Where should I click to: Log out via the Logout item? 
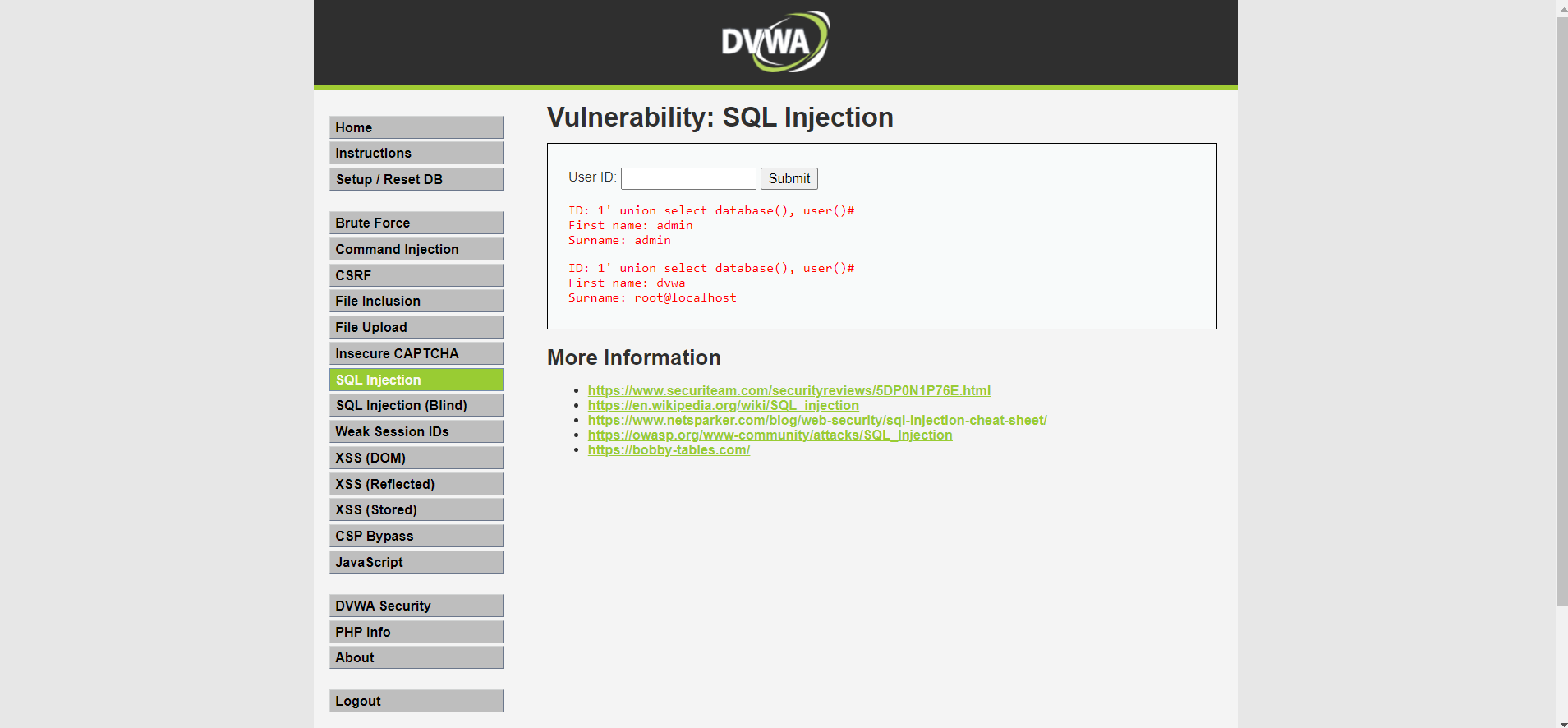click(x=416, y=701)
